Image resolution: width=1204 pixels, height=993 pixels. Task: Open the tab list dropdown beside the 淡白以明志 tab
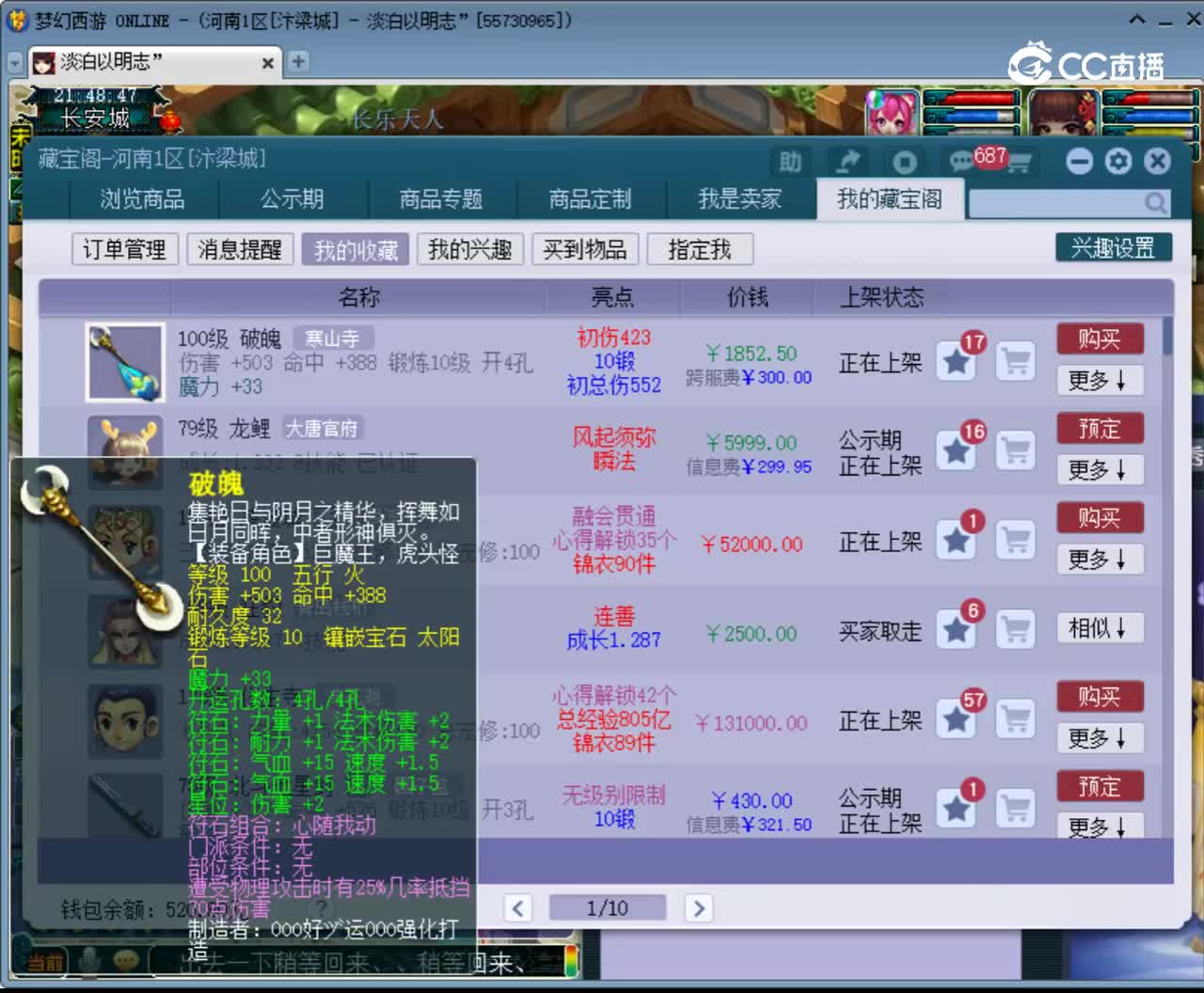(x=15, y=62)
